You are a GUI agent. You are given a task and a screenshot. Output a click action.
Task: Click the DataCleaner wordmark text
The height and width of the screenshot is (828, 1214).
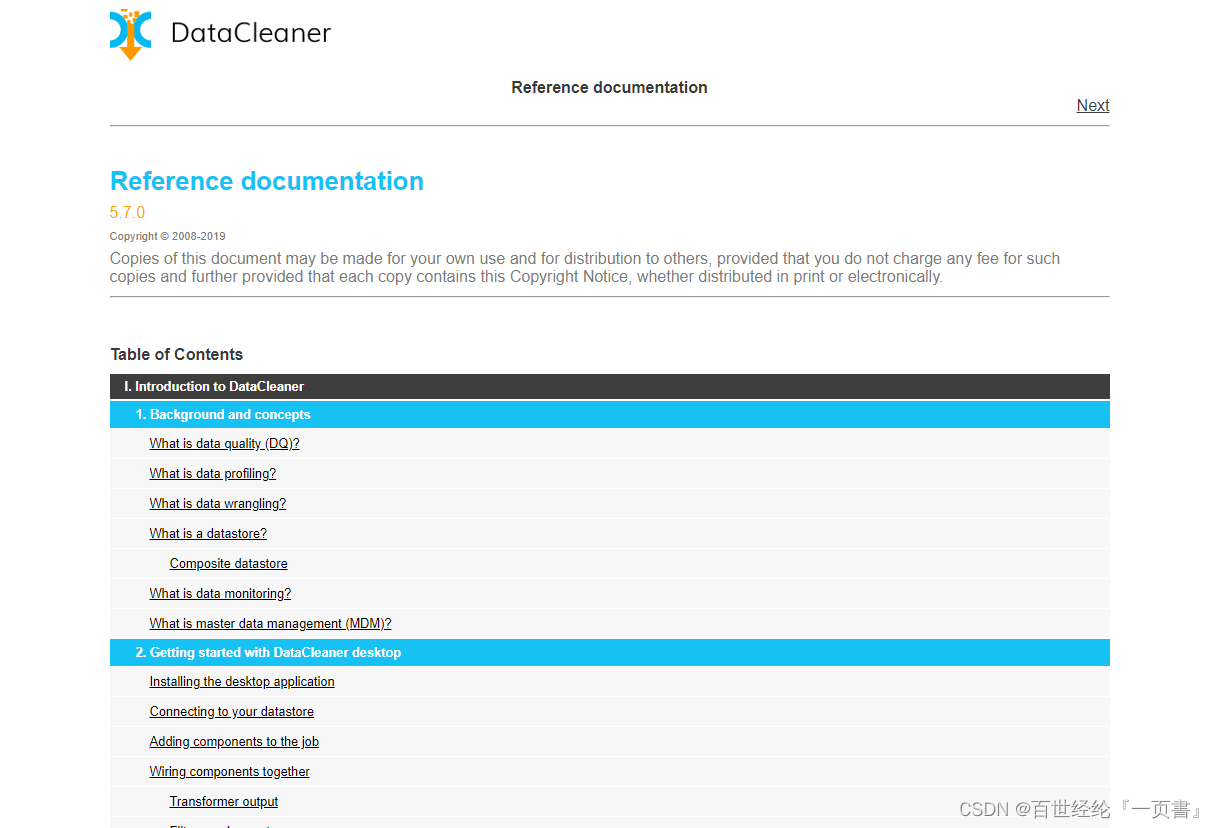point(251,33)
